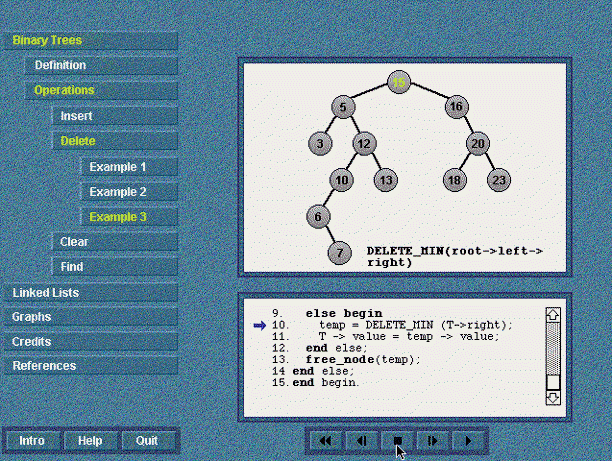612x461 pixels.
Task: Click tree node 7
Action: 340,253
